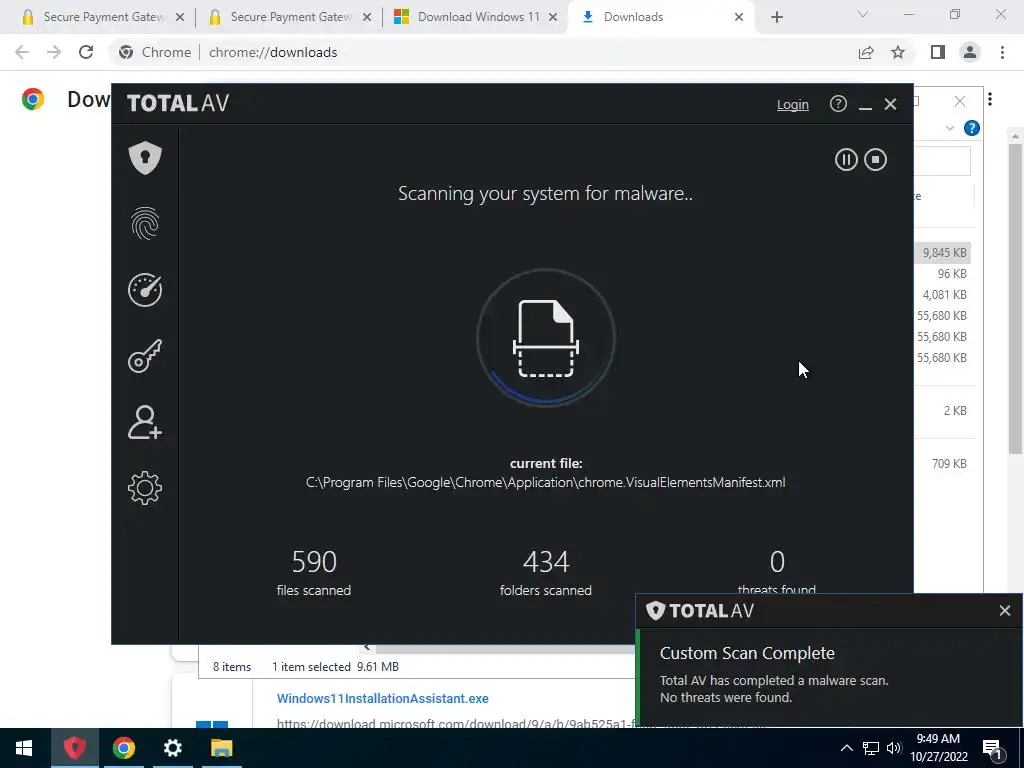Click the Login link in TotalAV
Screen dimensions: 1024x768
coord(792,104)
